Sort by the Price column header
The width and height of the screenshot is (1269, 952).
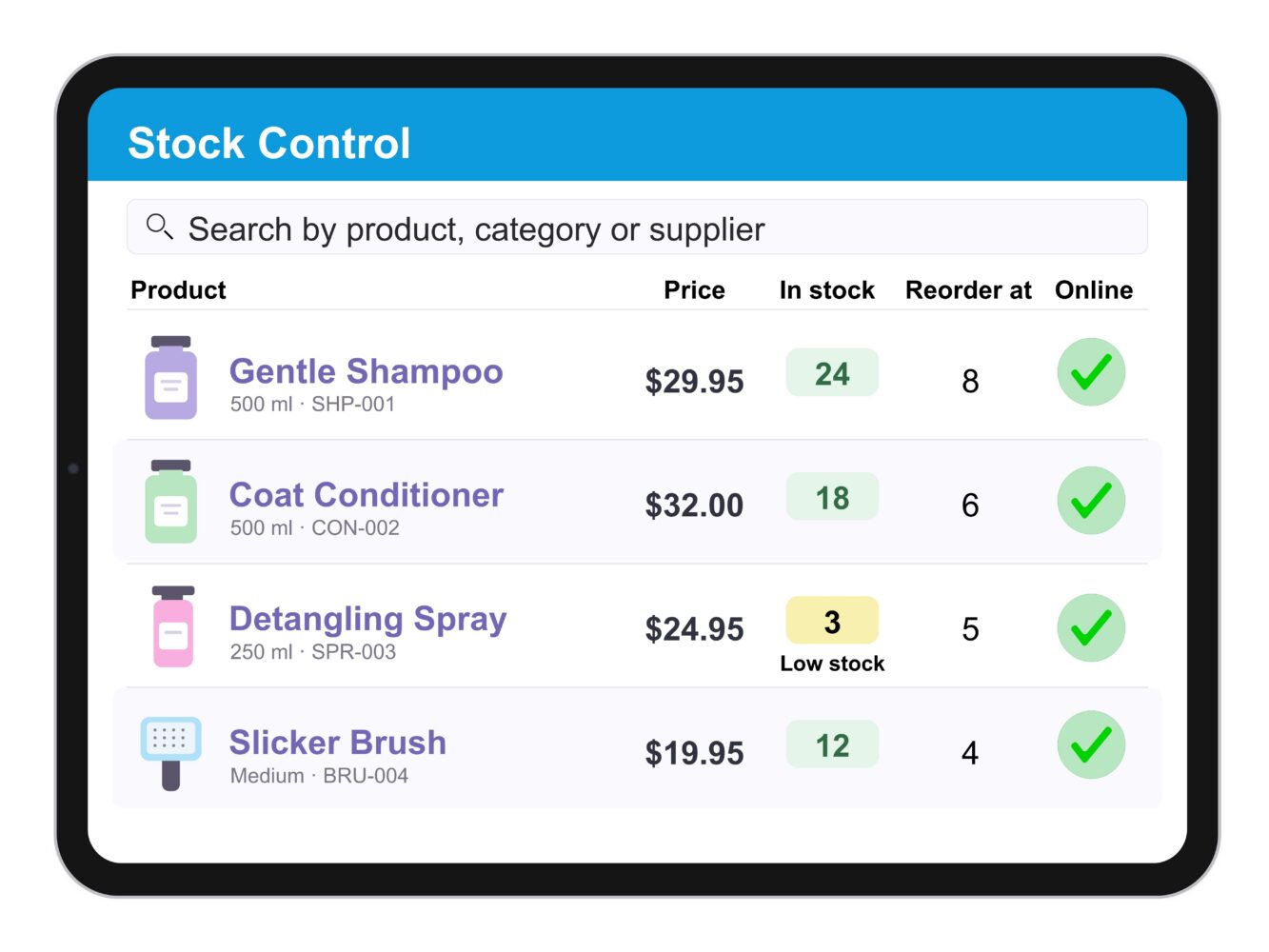(x=694, y=289)
